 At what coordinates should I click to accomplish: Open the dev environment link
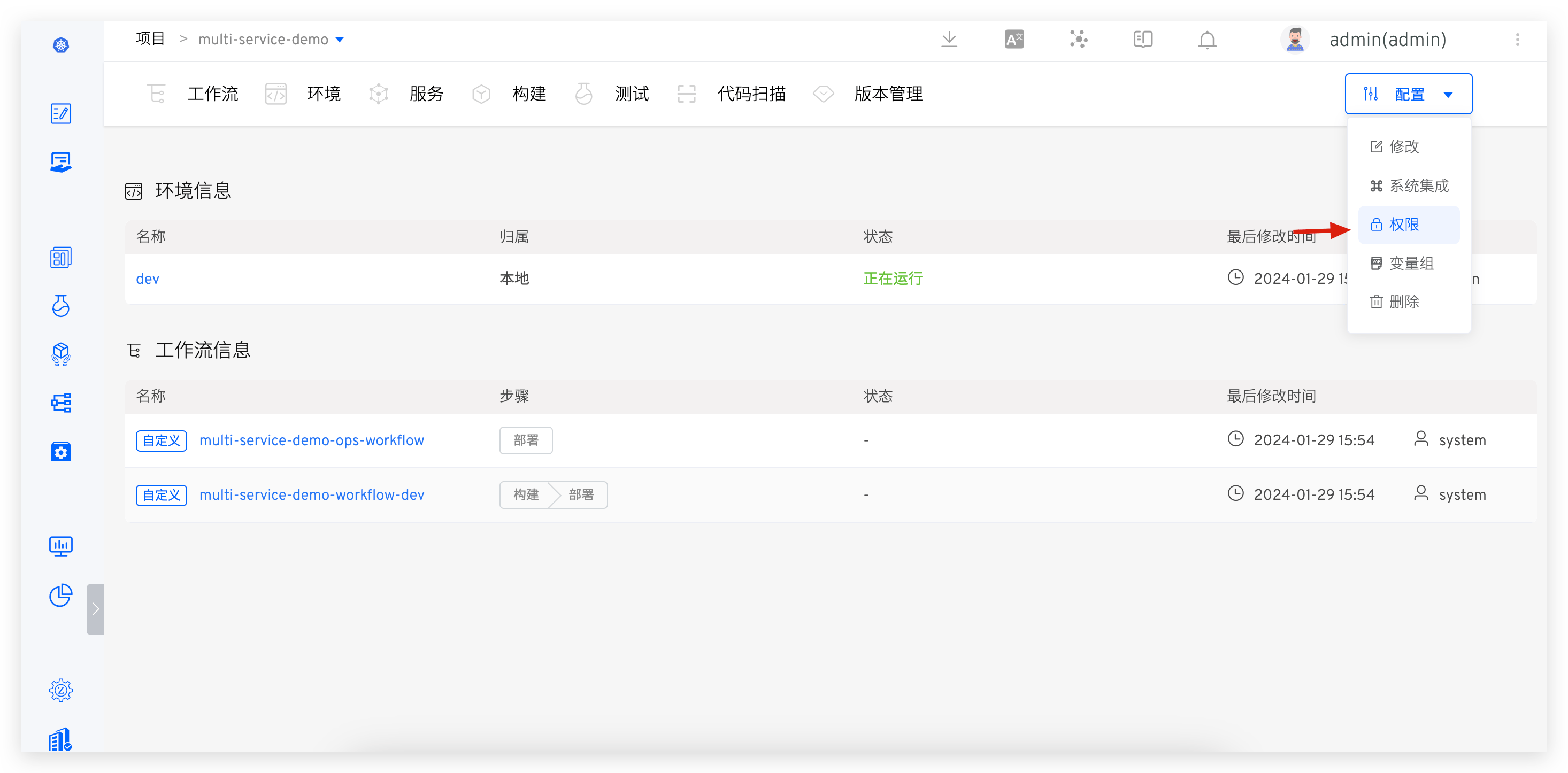147,278
